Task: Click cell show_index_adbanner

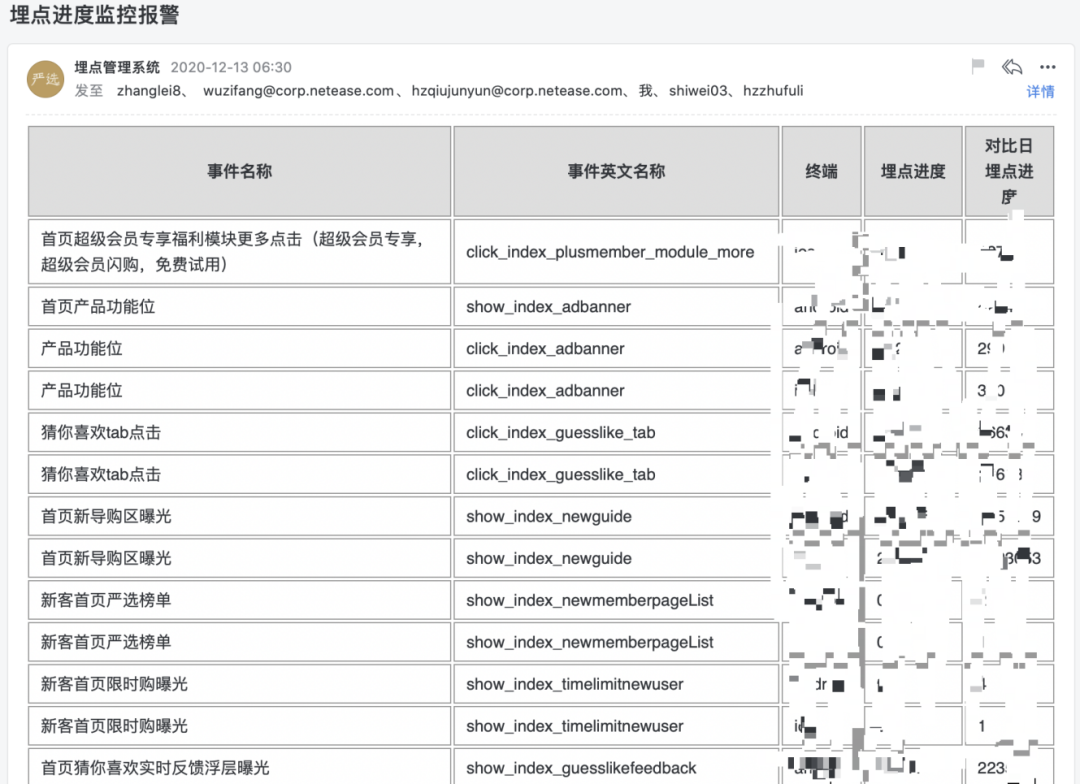Action: pyautogui.click(x=616, y=307)
